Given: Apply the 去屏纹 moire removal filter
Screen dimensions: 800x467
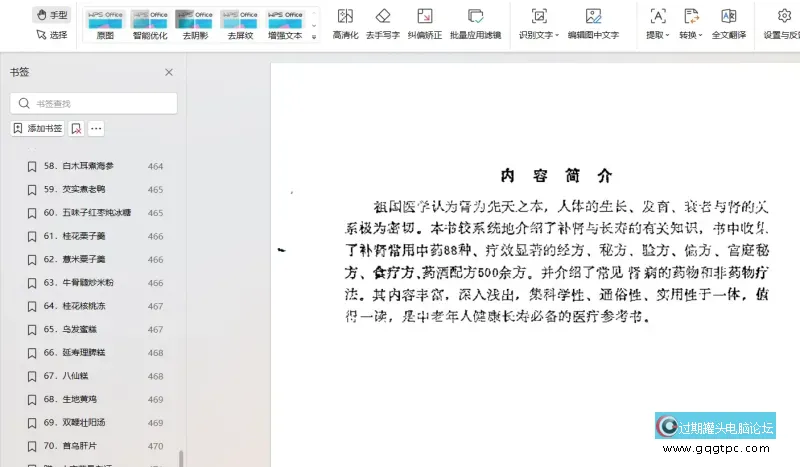Looking at the screenshot, I should (240, 25).
